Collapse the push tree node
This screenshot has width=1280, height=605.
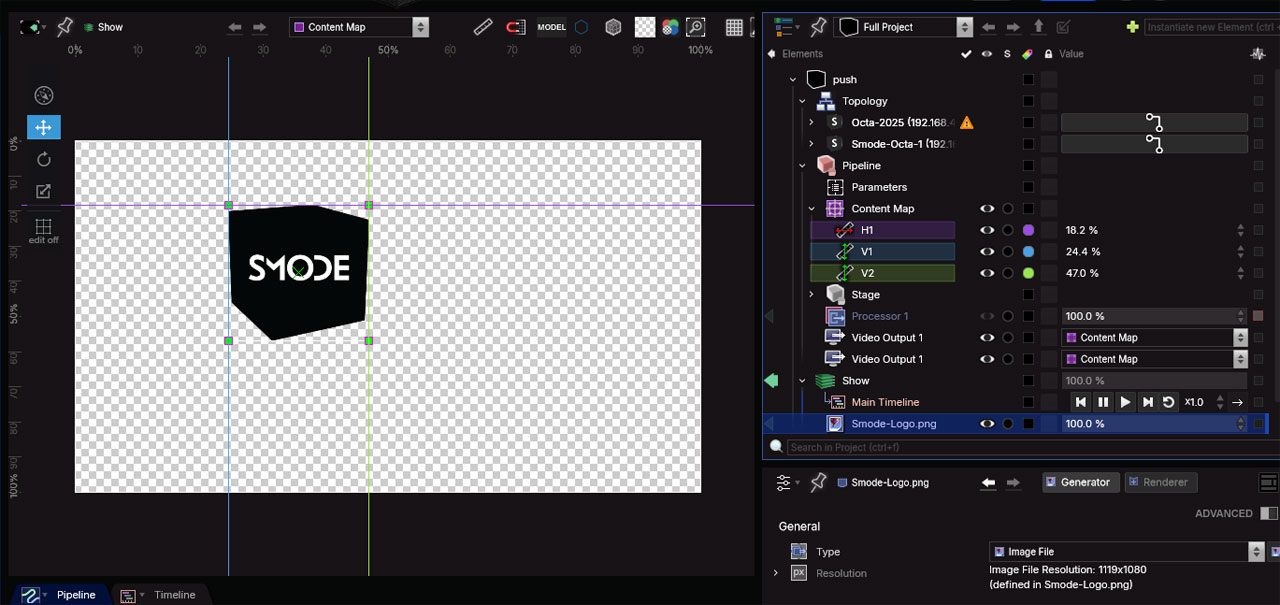[793, 80]
